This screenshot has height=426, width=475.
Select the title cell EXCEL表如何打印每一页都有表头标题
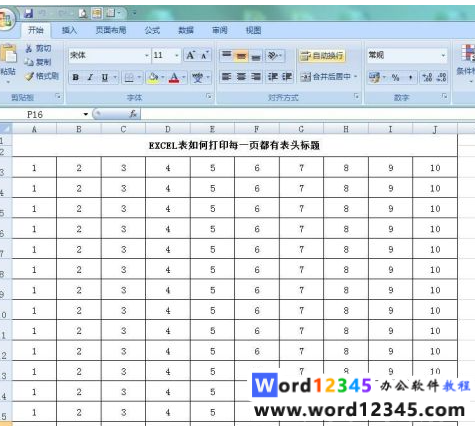(234, 145)
